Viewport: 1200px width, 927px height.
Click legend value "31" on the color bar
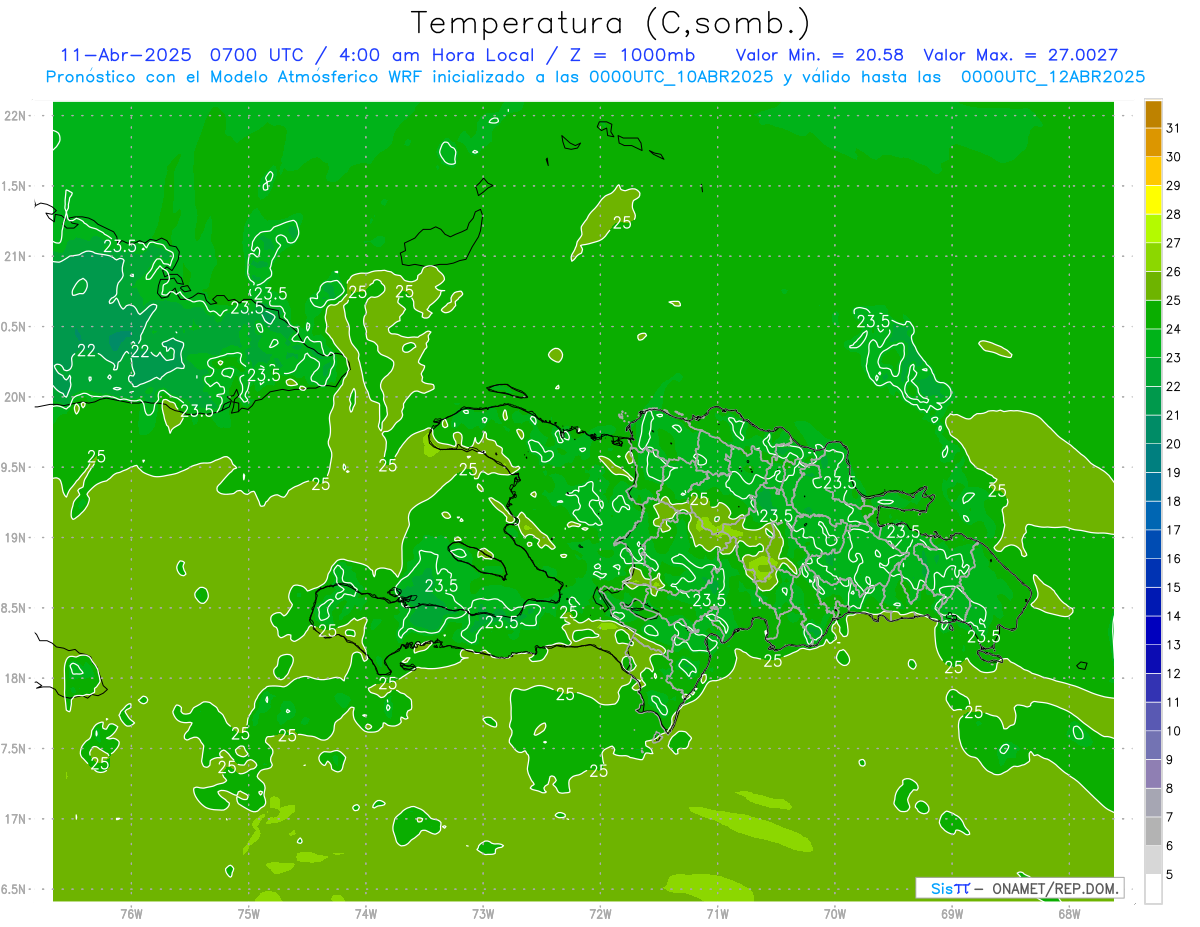(x=1173, y=128)
